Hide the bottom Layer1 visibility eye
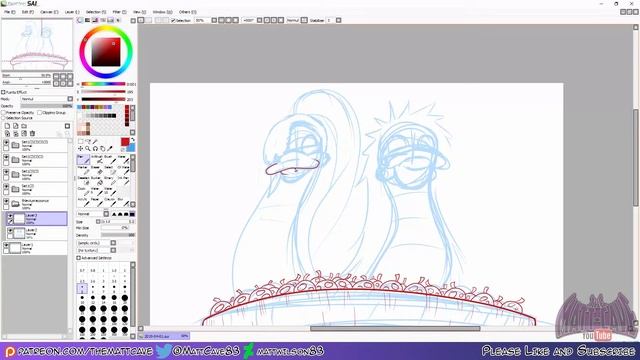Image resolution: width=640 pixels, height=360 pixels. (6, 245)
